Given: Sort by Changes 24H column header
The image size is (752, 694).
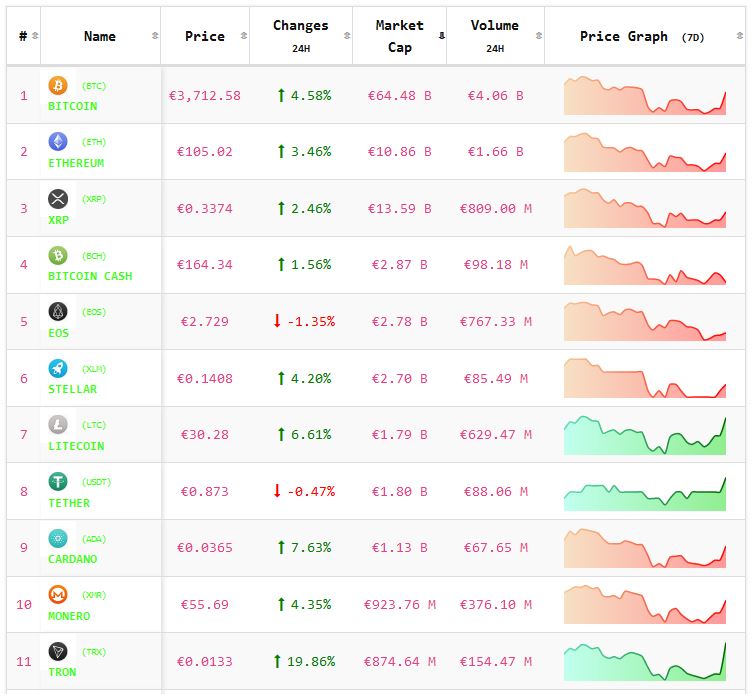Looking at the screenshot, I should (x=300, y=36).
